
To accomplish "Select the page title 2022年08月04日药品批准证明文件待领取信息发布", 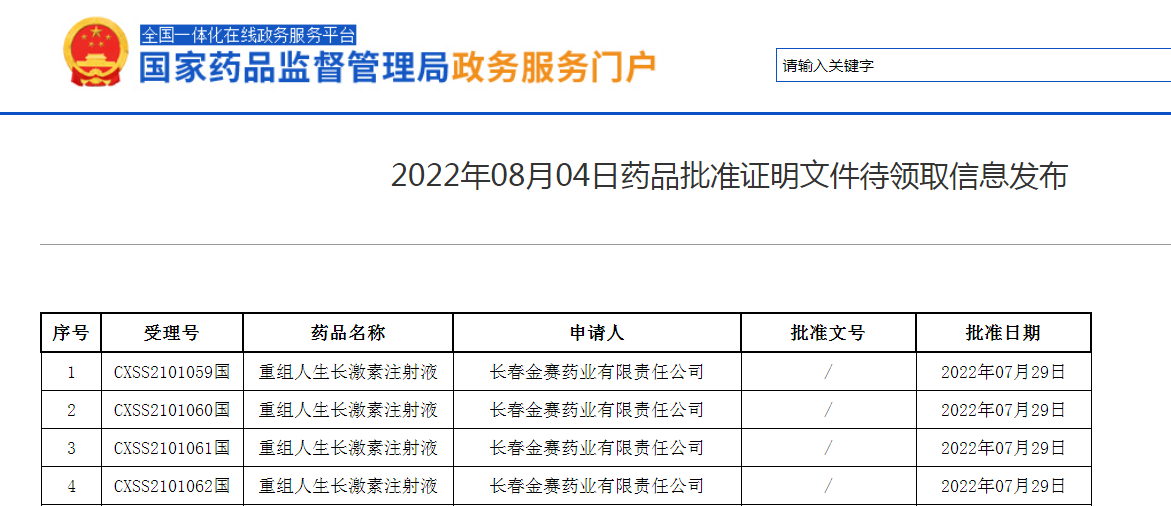I will click(729, 176).
